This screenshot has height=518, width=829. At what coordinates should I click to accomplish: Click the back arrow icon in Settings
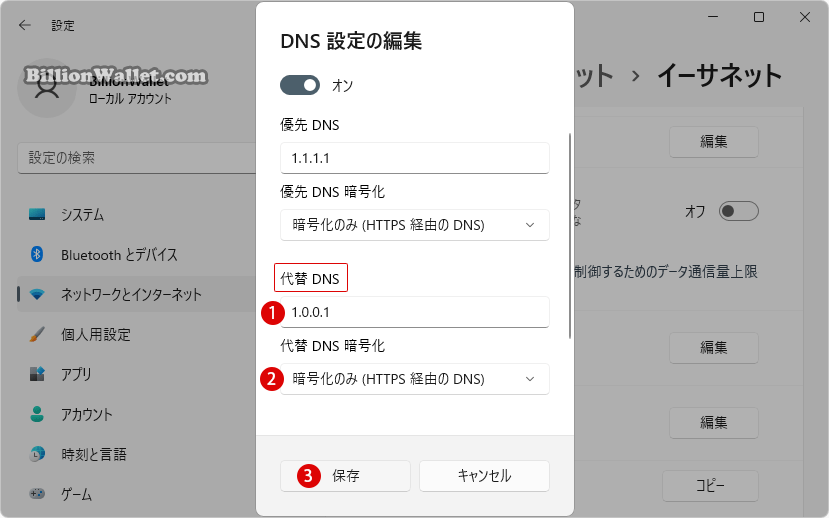pyautogui.click(x=25, y=25)
